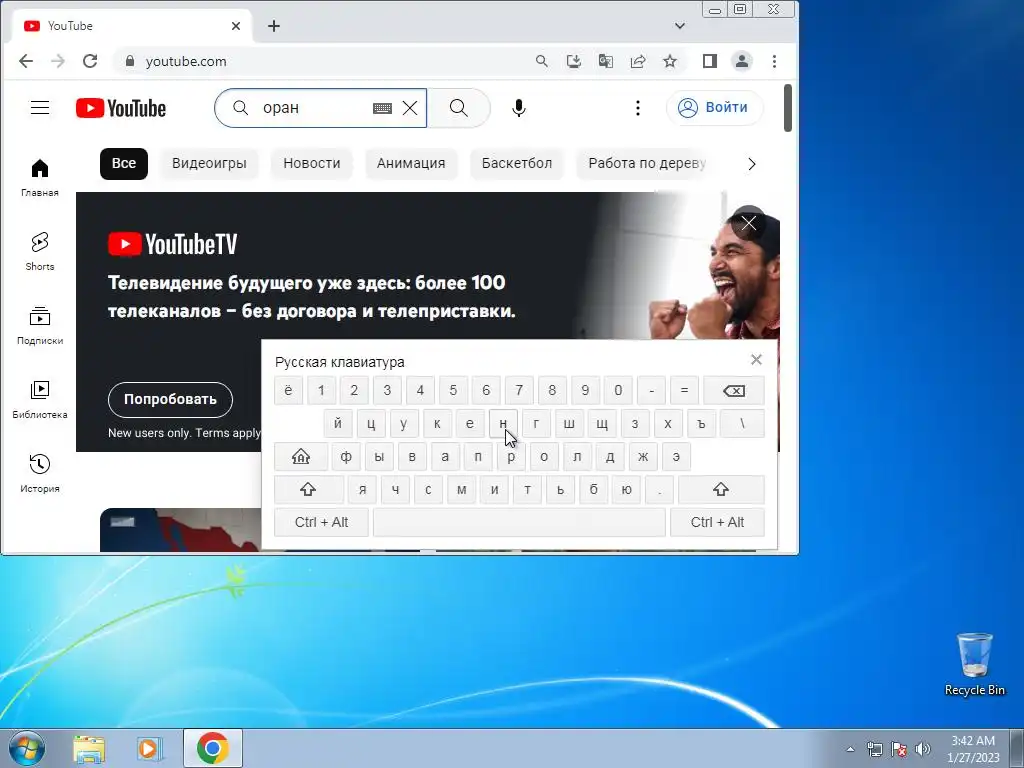
Task: Open YouTube settings three-dot menu
Action: [638, 108]
